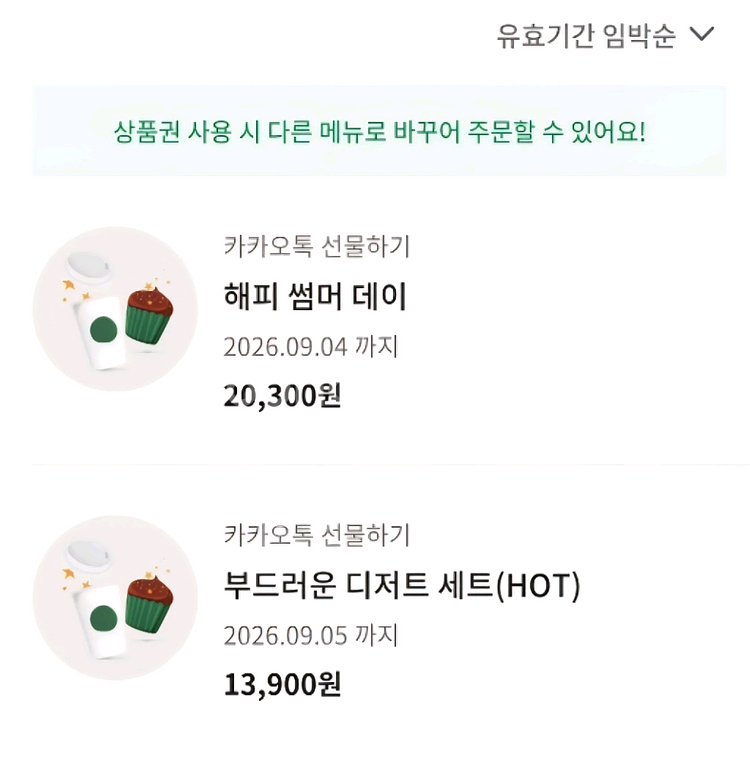Image resolution: width=750 pixels, height=779 pixels.
Task: Select the 2026.09.04 까지 expiry date
Action: [311, 347]
